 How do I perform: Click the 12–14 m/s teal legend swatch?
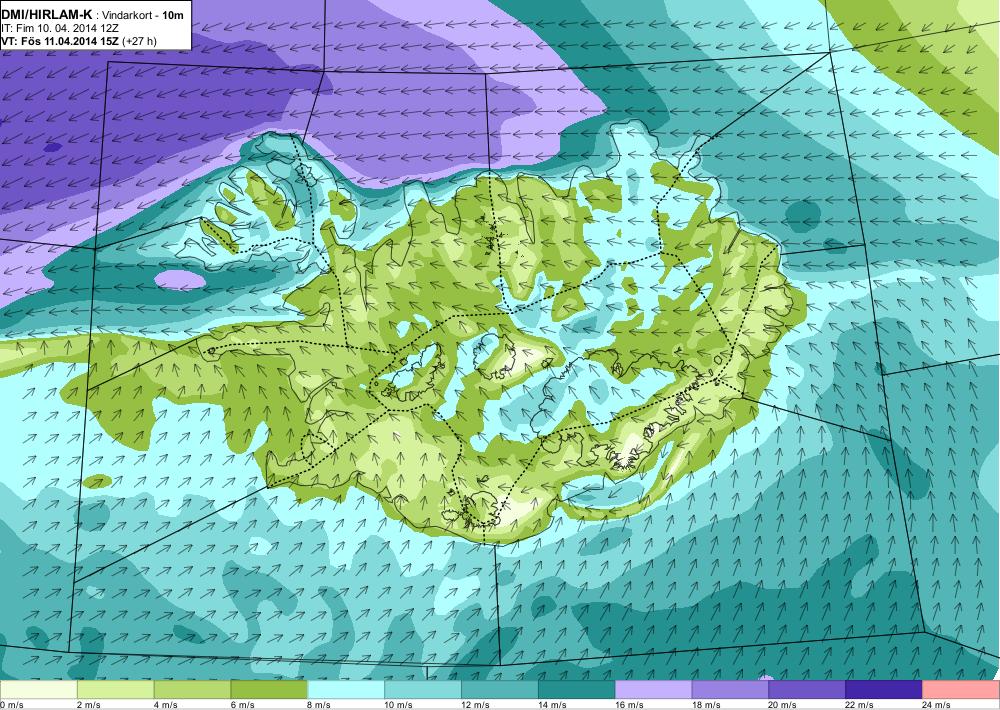point(499,690)
